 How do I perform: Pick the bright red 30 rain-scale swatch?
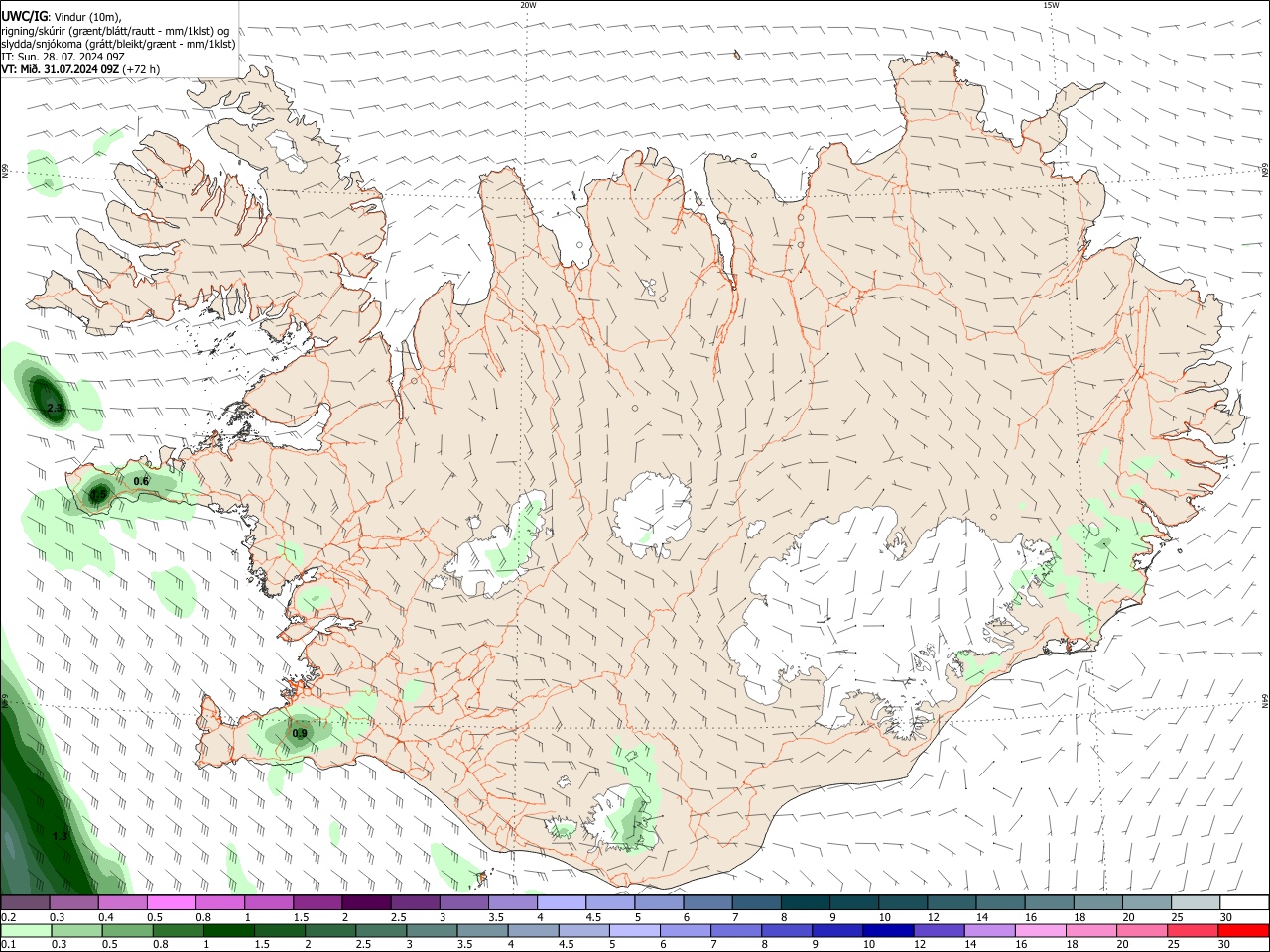1242,930
